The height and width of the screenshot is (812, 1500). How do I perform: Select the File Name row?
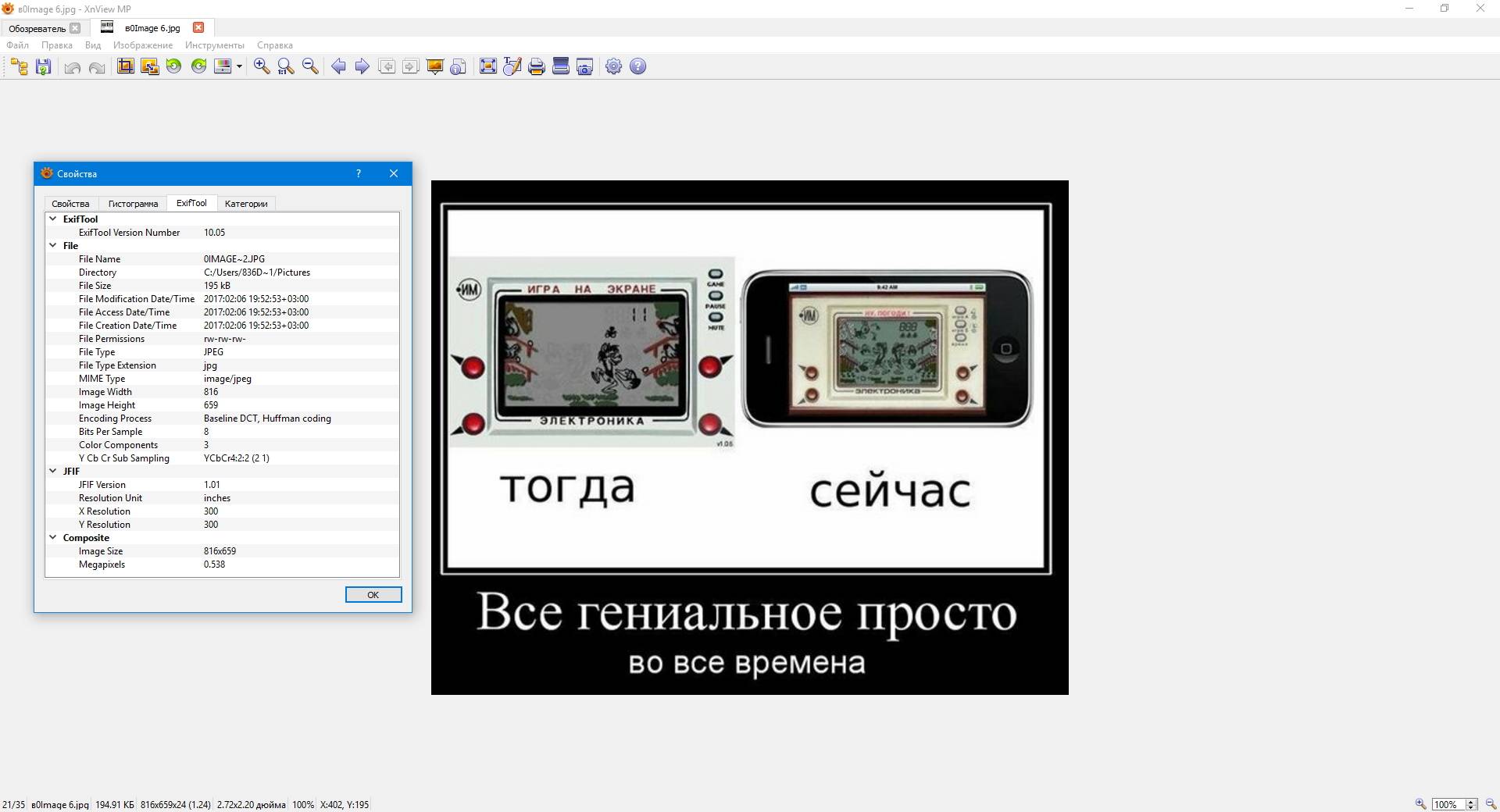[222, 259]
